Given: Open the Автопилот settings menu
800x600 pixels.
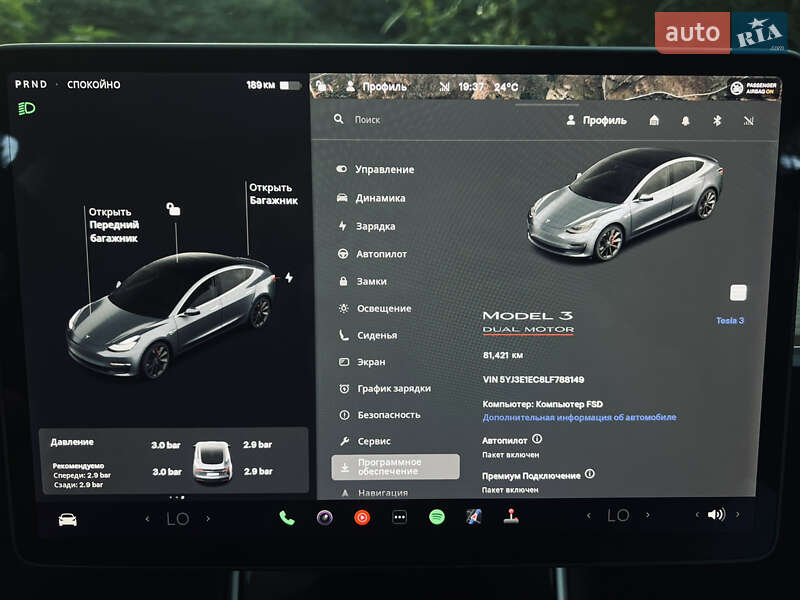Looking at the screenshot, I should pos(381,254).
